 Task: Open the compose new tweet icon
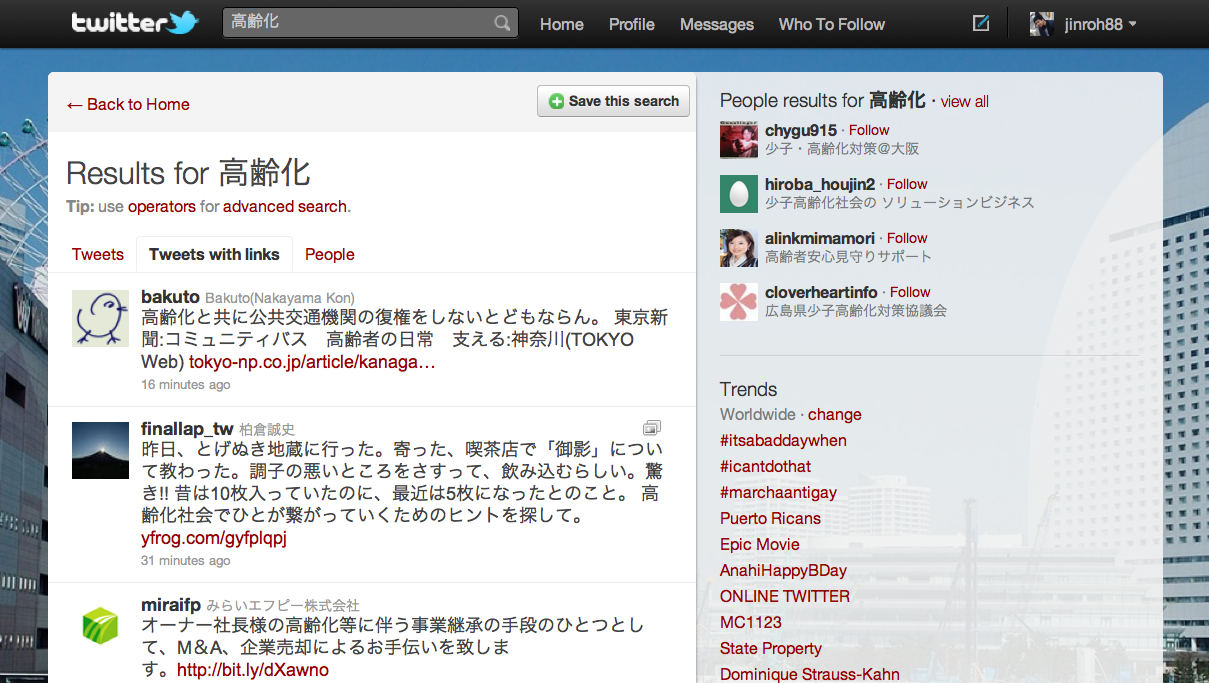point(981,23)
